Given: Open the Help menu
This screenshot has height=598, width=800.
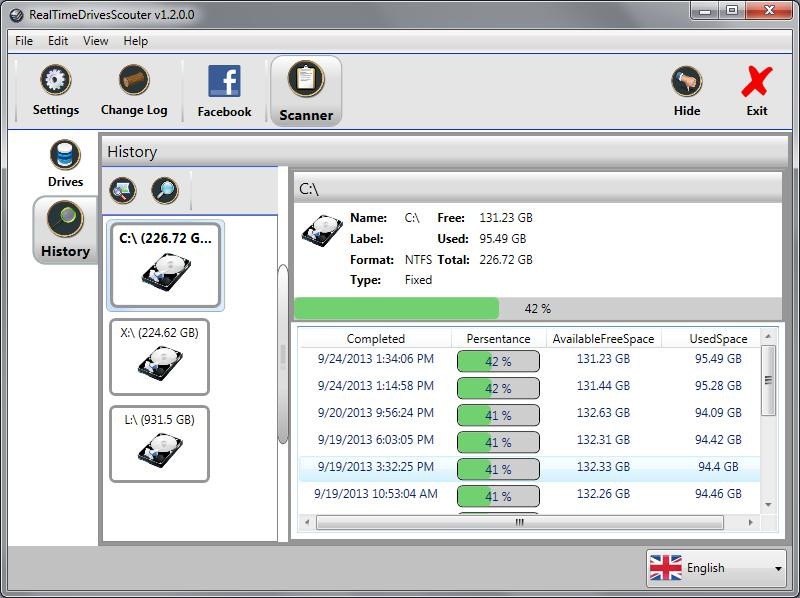Looking at the screenshot, I should [x=136, y=41].
